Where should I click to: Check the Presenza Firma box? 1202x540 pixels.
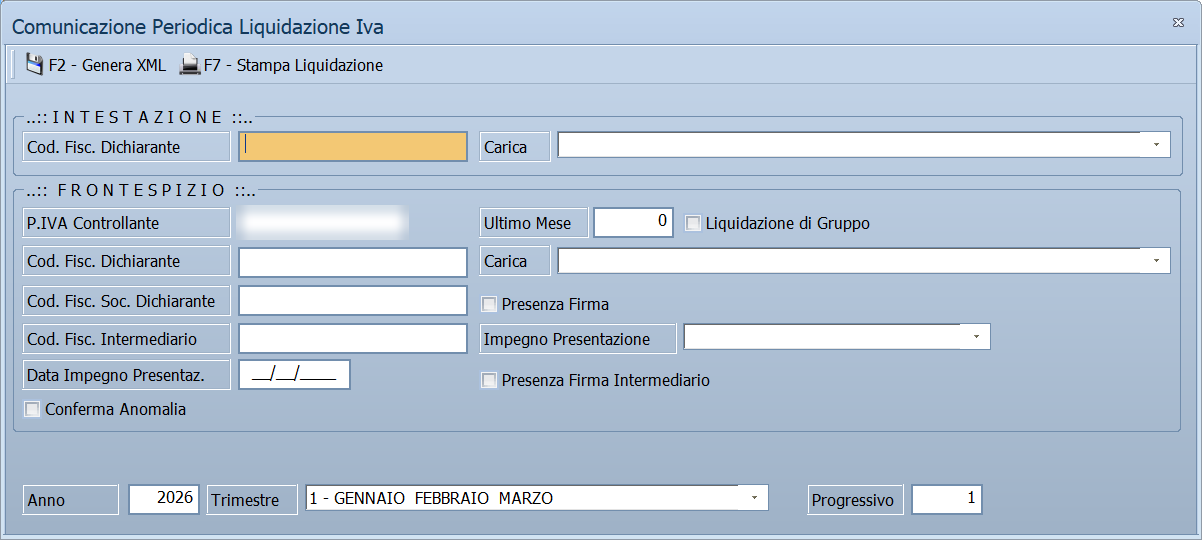[489, 304]
